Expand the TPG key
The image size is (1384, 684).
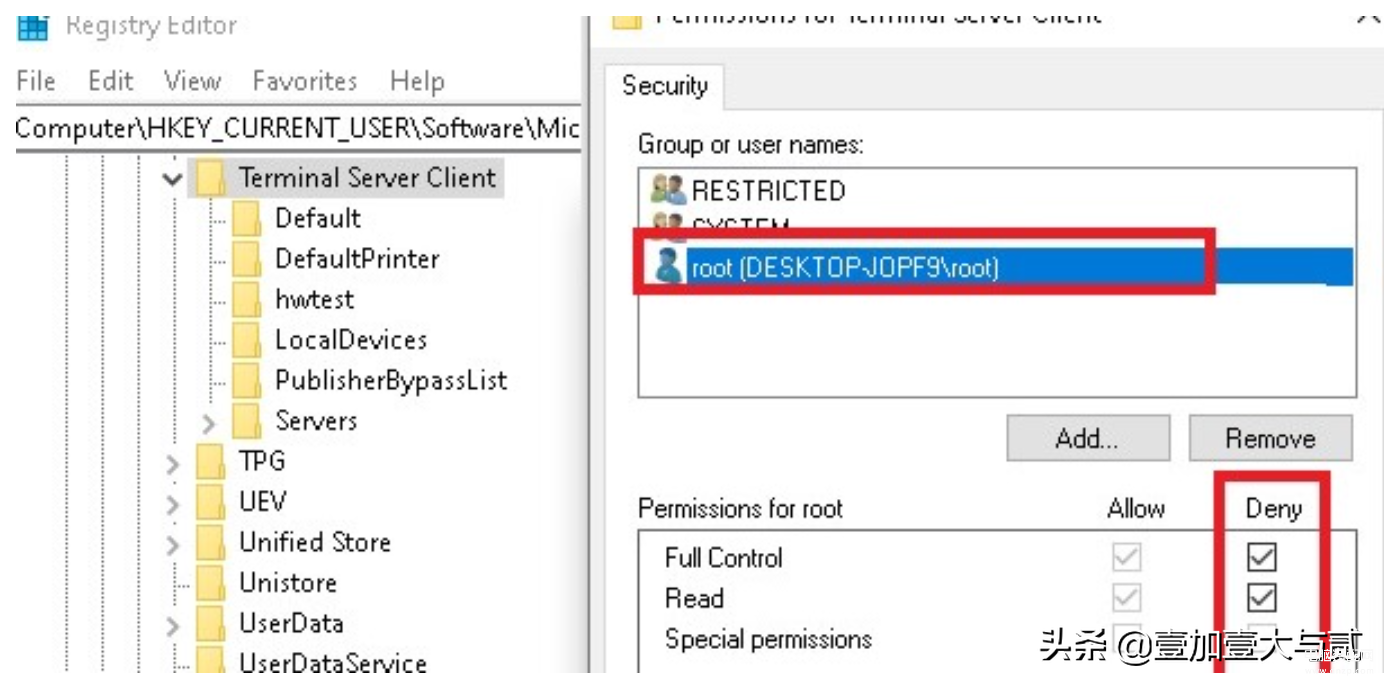[x=173, y=464]
